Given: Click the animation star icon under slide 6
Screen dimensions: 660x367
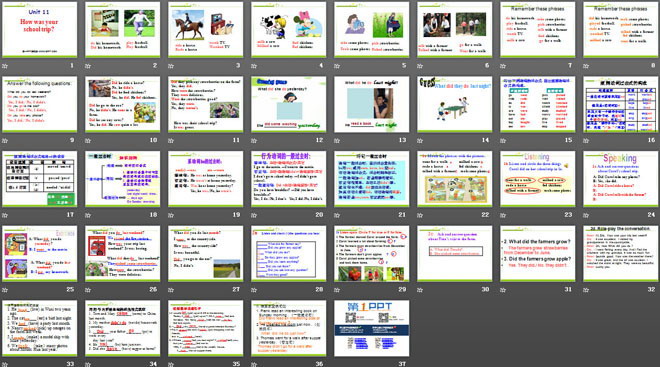Looking at the screenshot, I should [420, 66].
